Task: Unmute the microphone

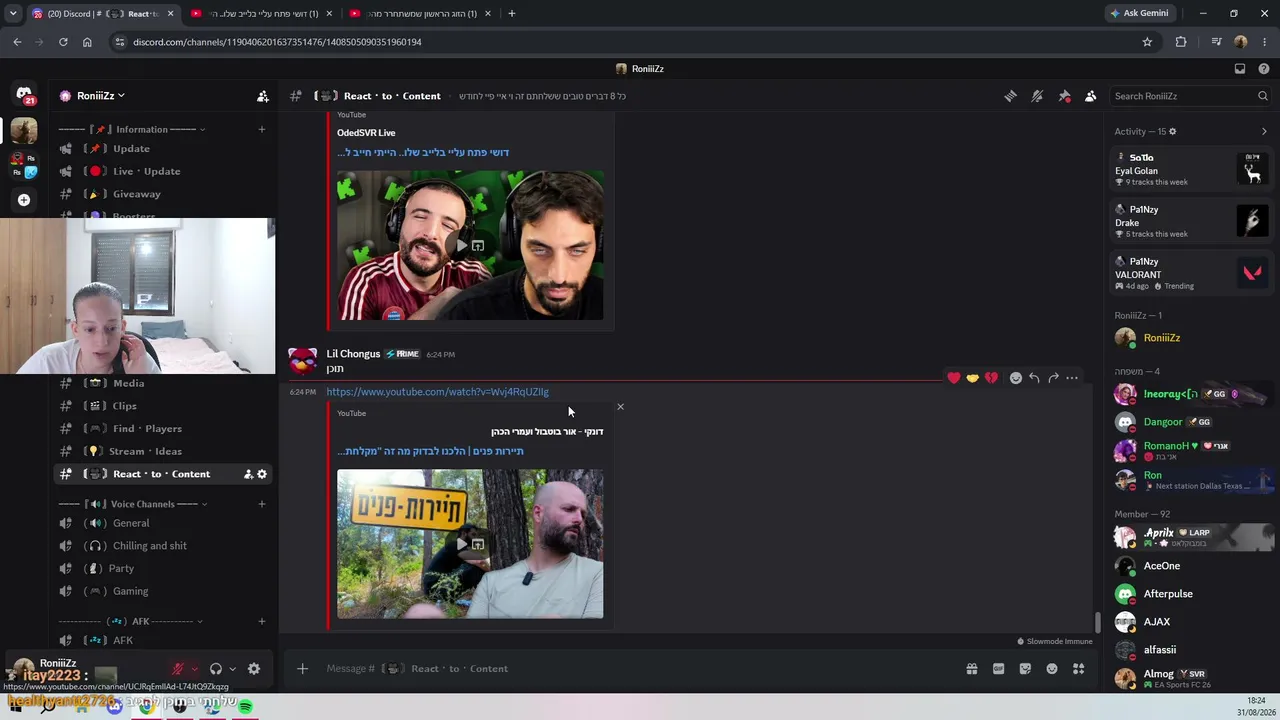Action: [x=178, y=669]
